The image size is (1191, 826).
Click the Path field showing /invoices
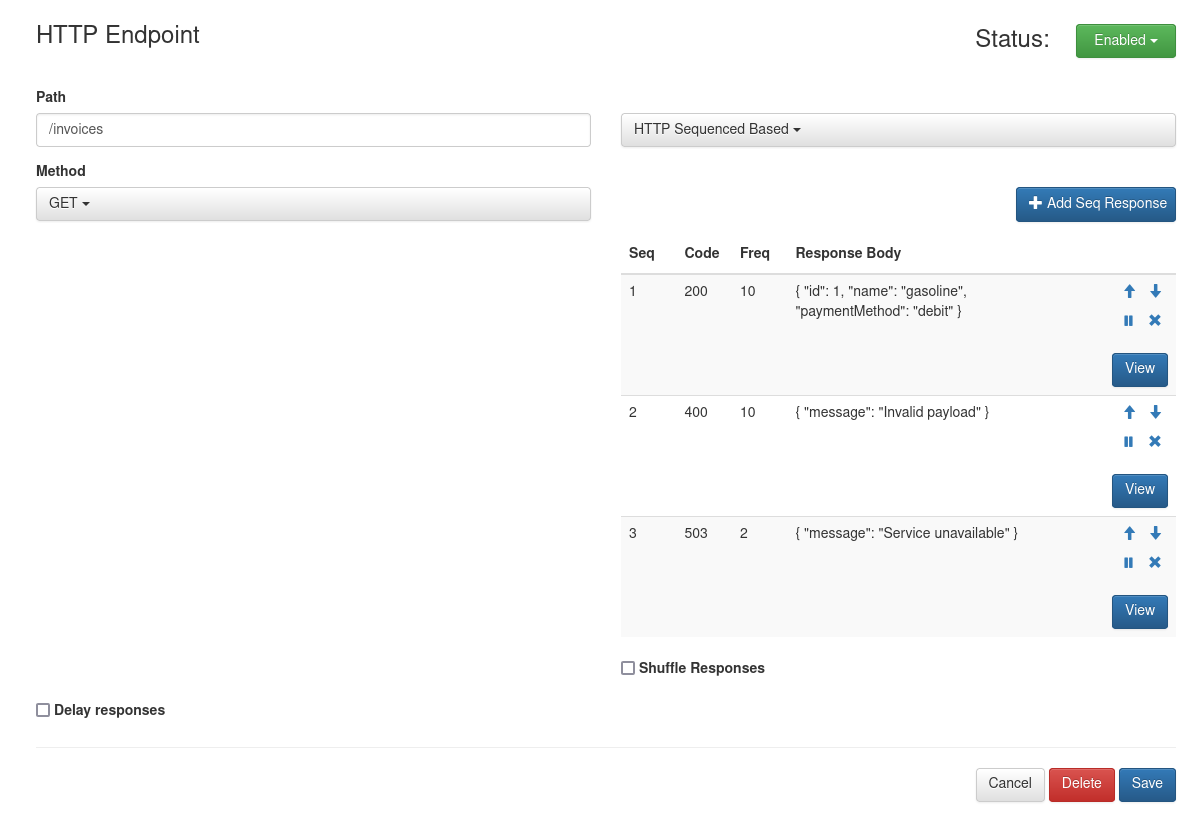(313, 129)
